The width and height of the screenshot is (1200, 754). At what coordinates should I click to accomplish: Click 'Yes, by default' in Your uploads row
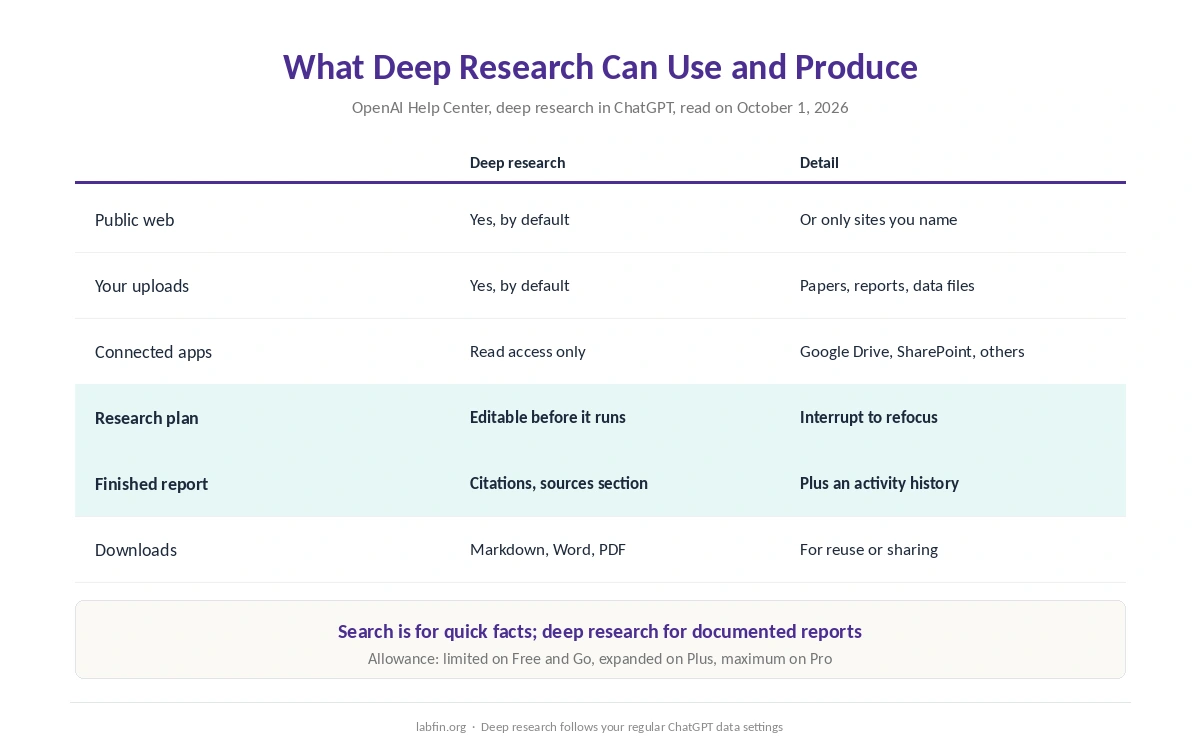point(519,285)
